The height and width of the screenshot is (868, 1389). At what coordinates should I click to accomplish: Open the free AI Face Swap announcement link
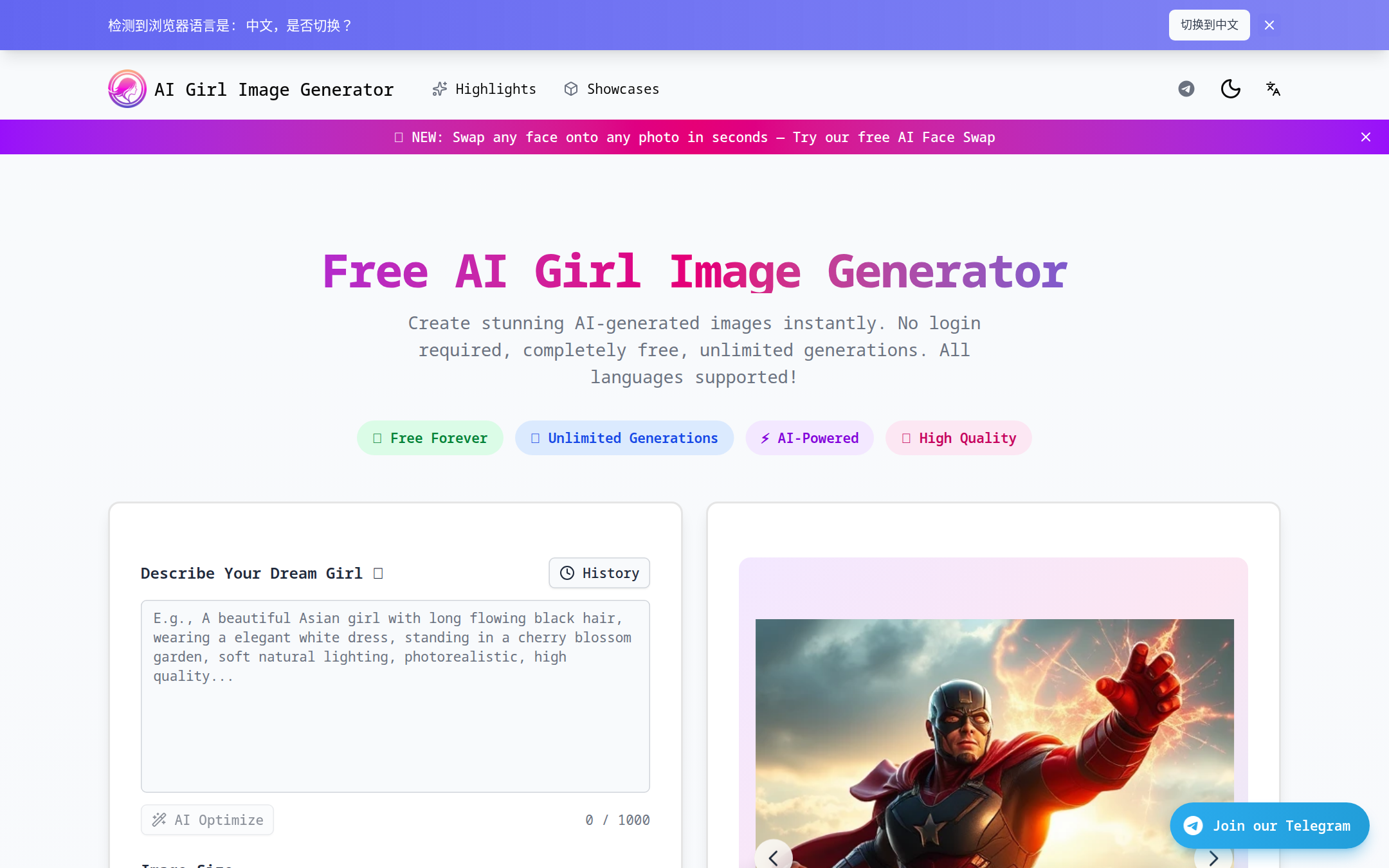pyautogui.click(x=694, y=137)
